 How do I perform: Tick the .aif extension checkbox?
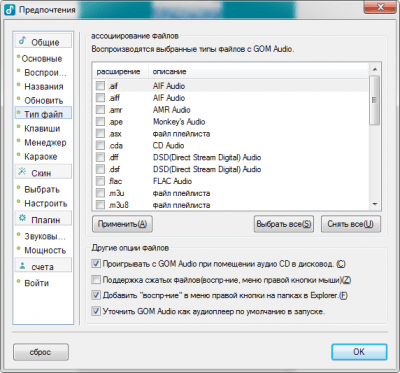pos(100,86)
